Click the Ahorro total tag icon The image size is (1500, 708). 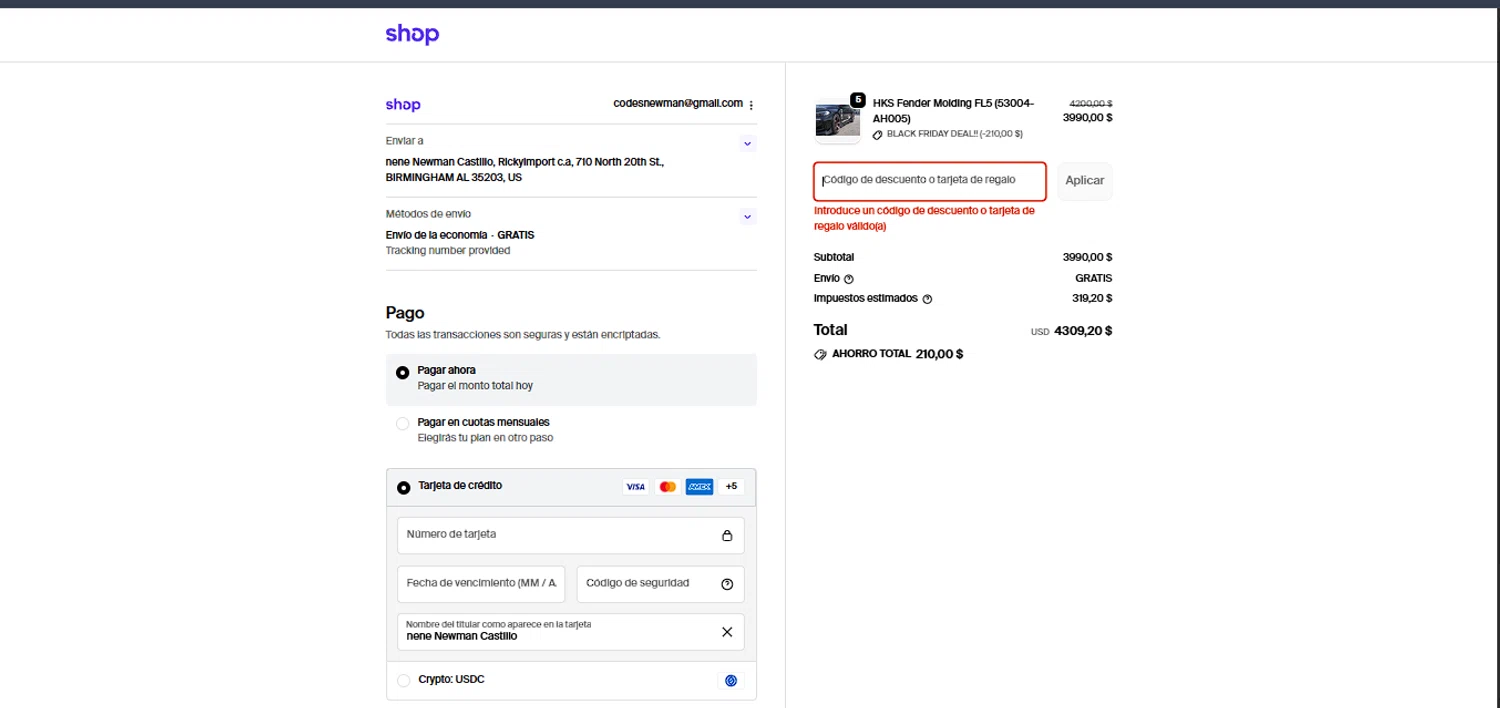tap(821, 354)
